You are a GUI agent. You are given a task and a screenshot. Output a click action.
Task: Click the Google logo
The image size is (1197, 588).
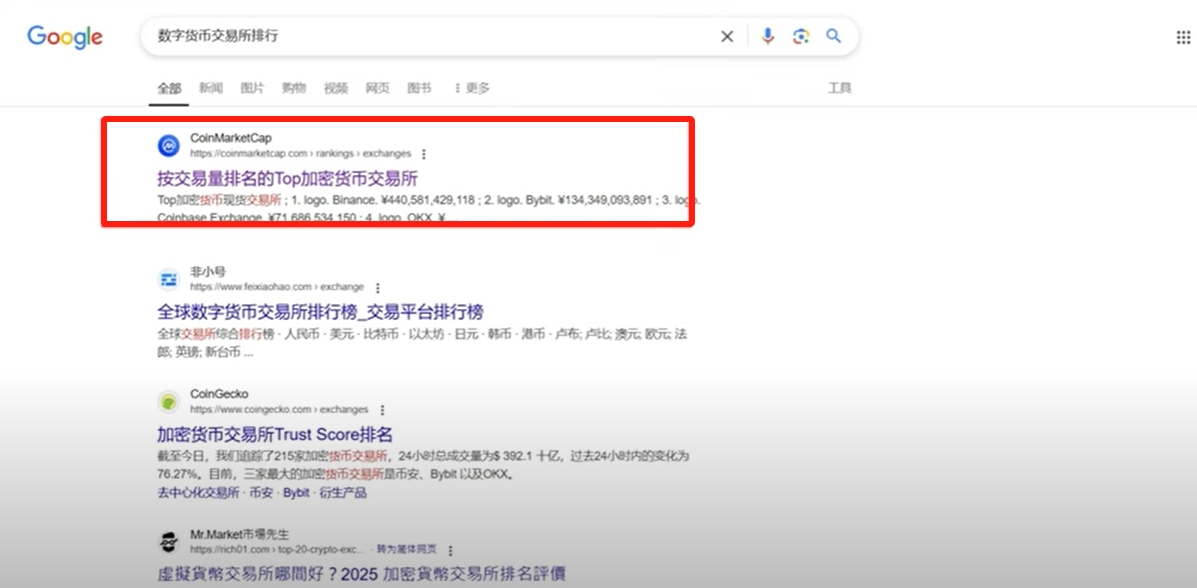pyautogui.click(x=65, y=37)
